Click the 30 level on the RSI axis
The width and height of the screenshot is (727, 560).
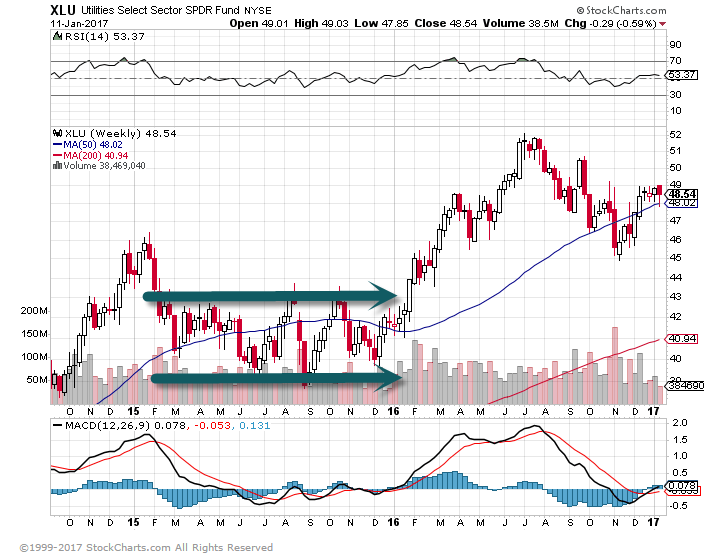click(675, 95)
